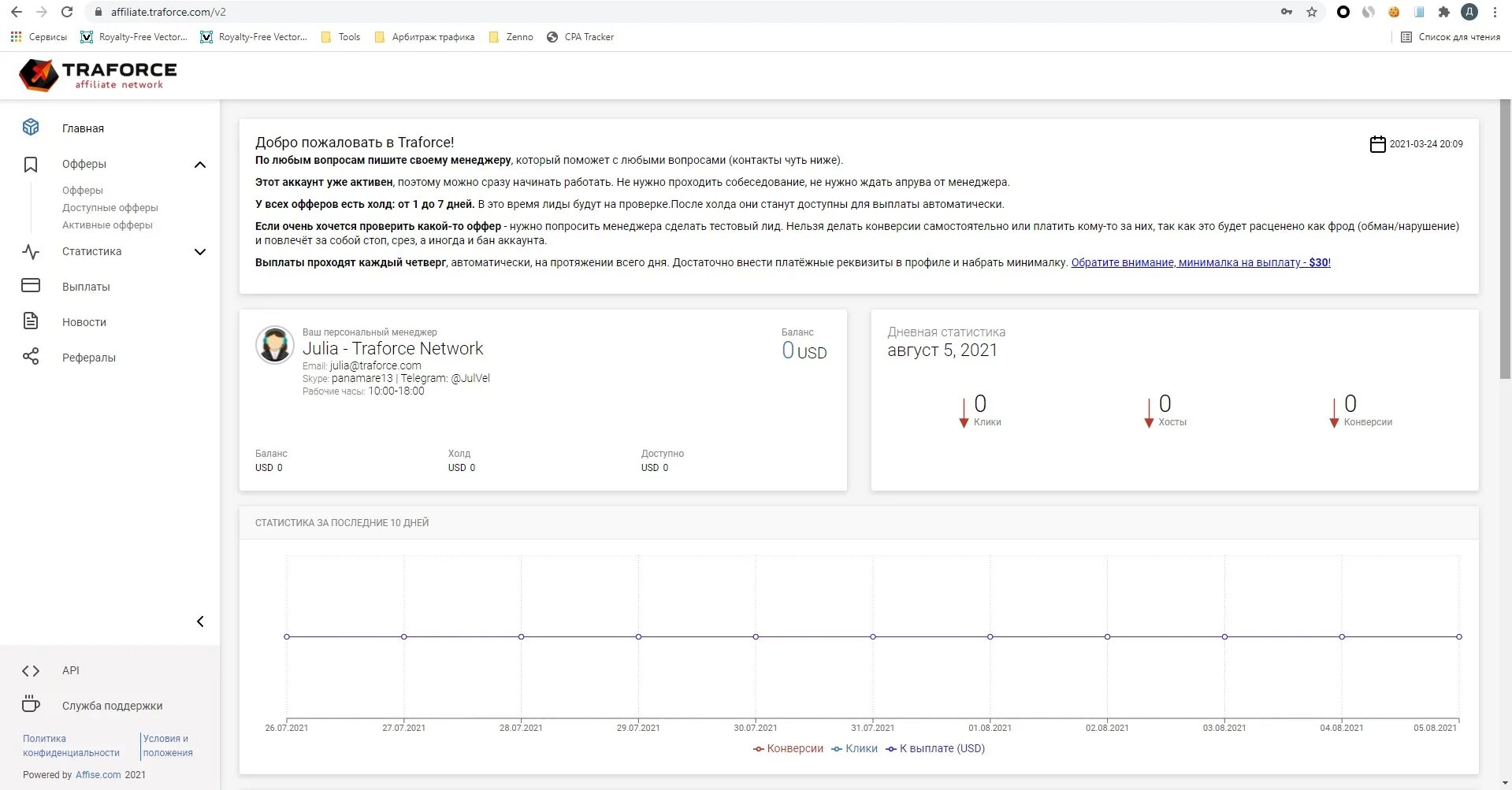Click the Статистика pulse icon
Viewport: 1512px width, 790px height.
coord(31,251)
